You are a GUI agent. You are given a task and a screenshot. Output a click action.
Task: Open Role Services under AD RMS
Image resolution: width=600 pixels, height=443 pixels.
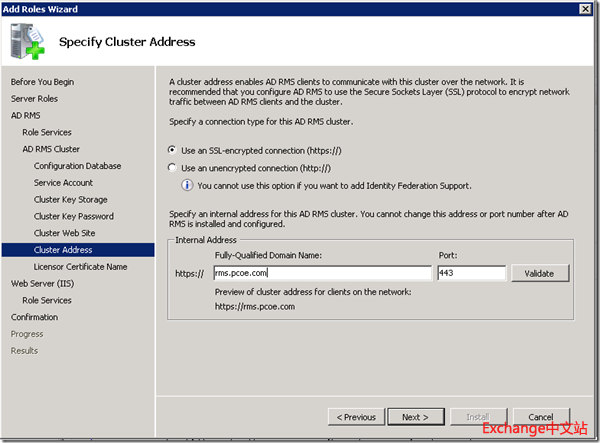point(47,132)
